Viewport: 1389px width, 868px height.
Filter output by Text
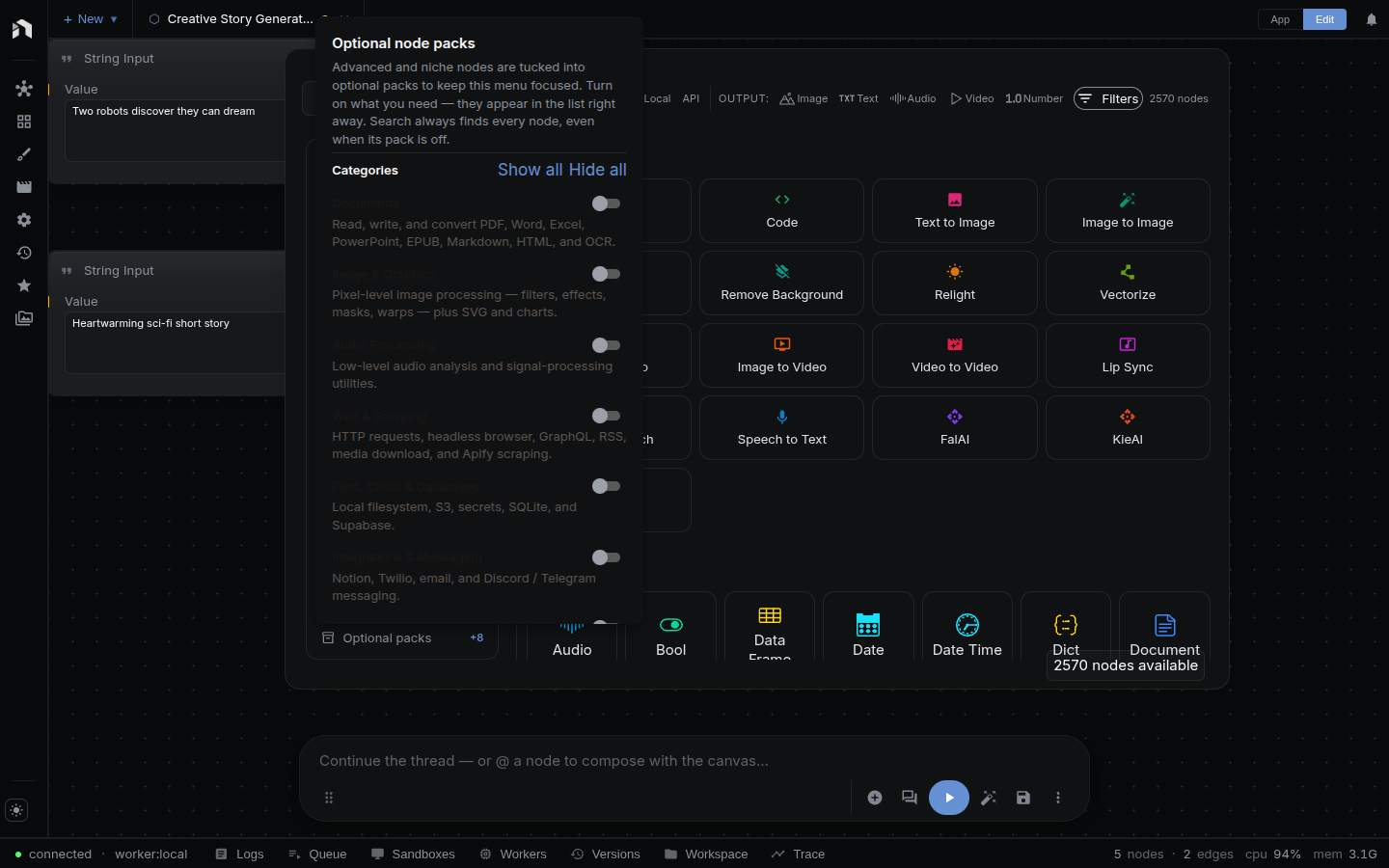coord(858,98)
